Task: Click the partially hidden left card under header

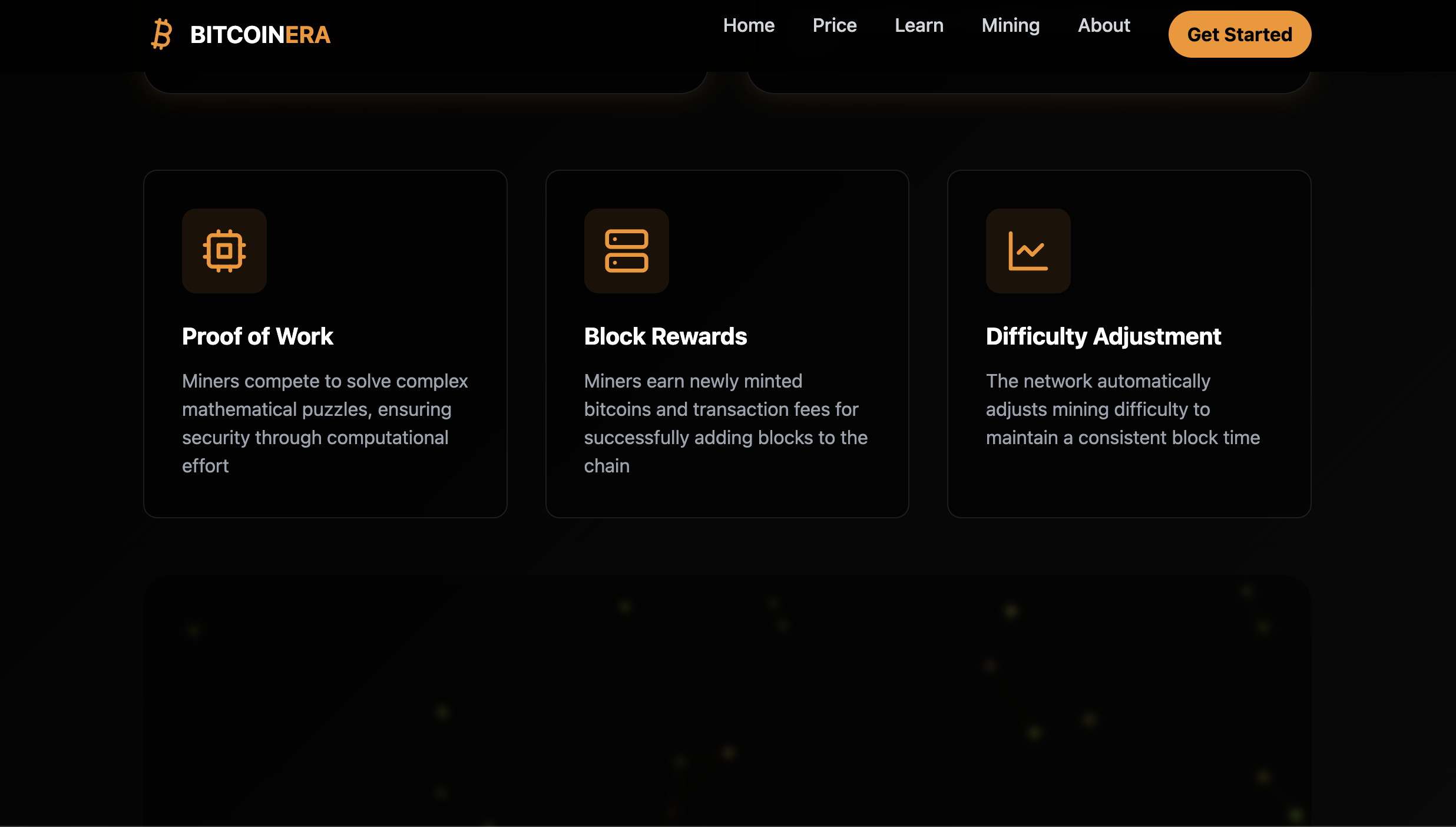Action: [x=425, y=81]
